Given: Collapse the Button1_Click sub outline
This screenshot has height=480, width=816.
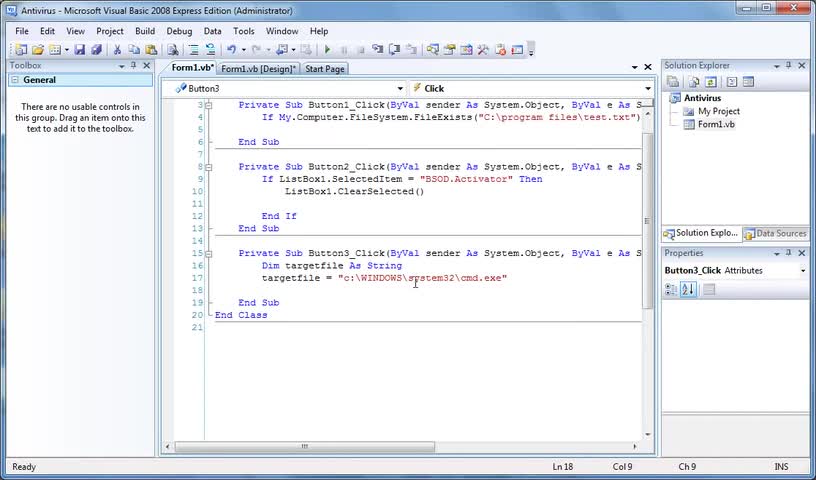Looking at the screenshot, I should coord(209,105).
